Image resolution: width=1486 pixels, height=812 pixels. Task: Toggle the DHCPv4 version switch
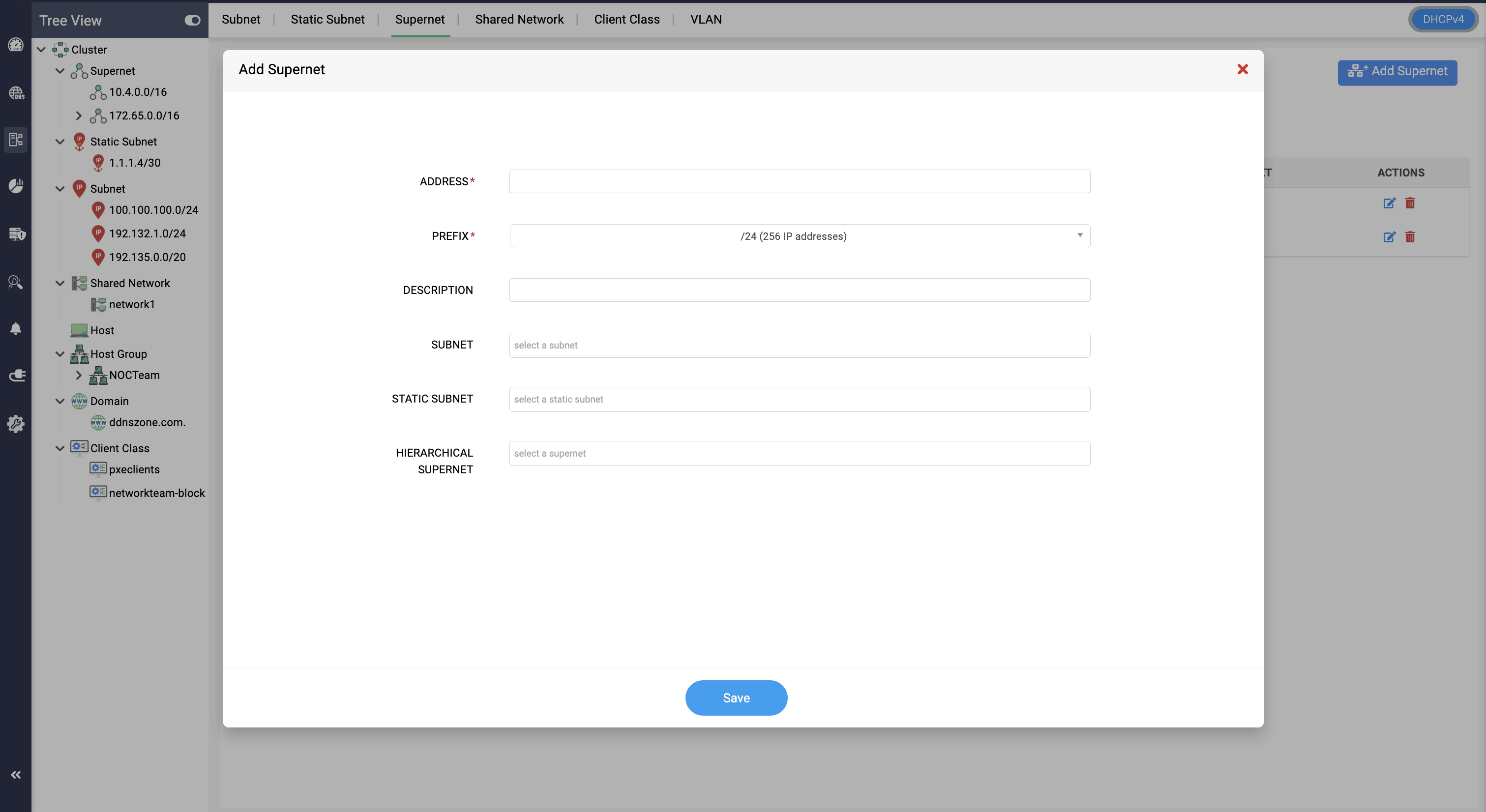[x=1442, y=19]
